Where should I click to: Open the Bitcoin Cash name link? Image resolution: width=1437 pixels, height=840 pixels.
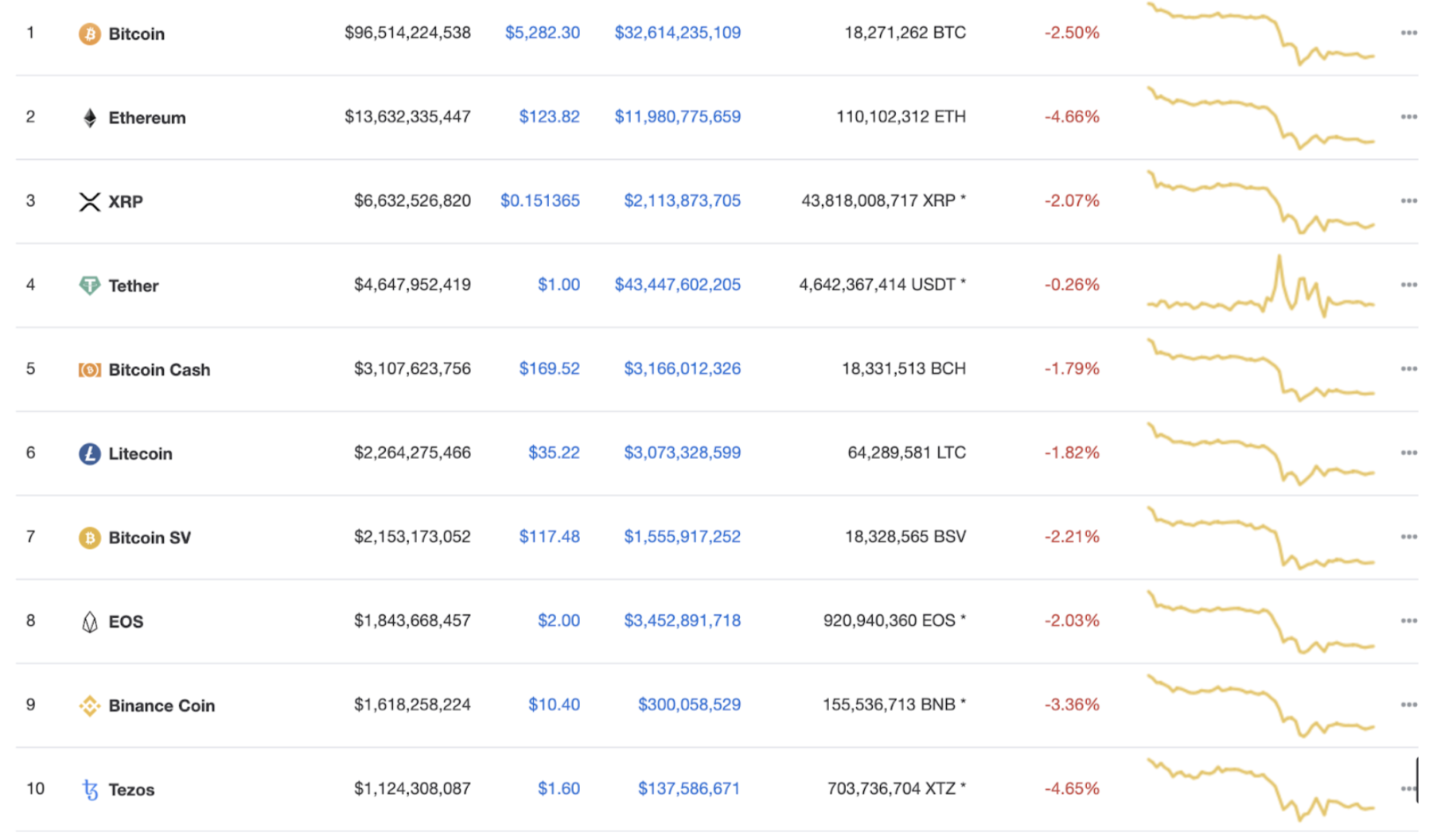click(x=159, y=370)
